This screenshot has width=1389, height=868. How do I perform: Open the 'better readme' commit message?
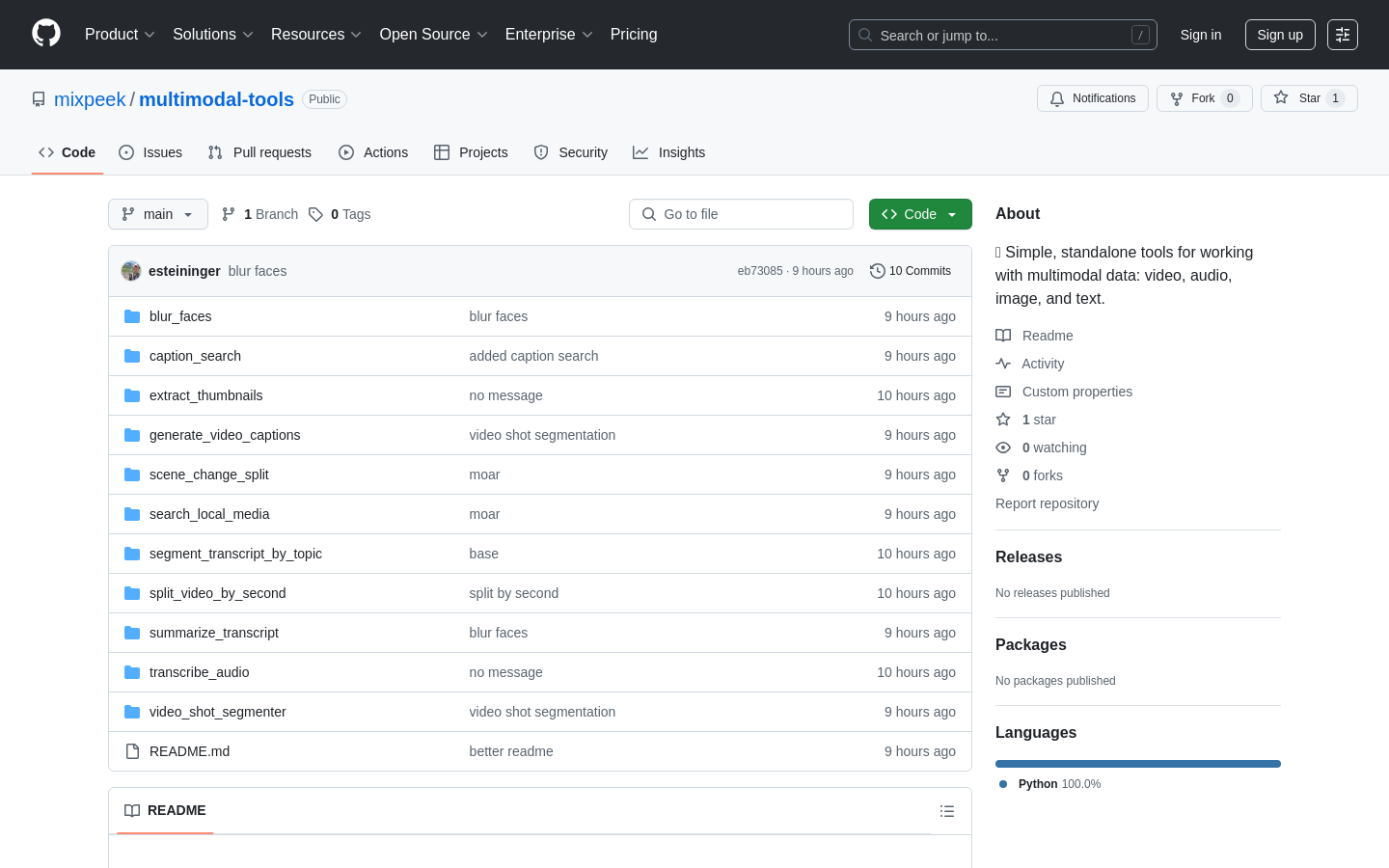[511, 751]
